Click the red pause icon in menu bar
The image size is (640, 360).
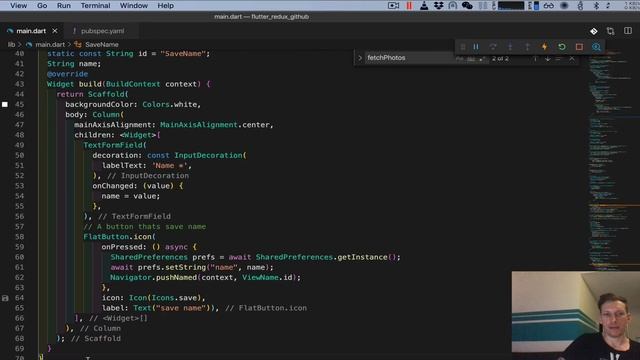pos(409,6)
